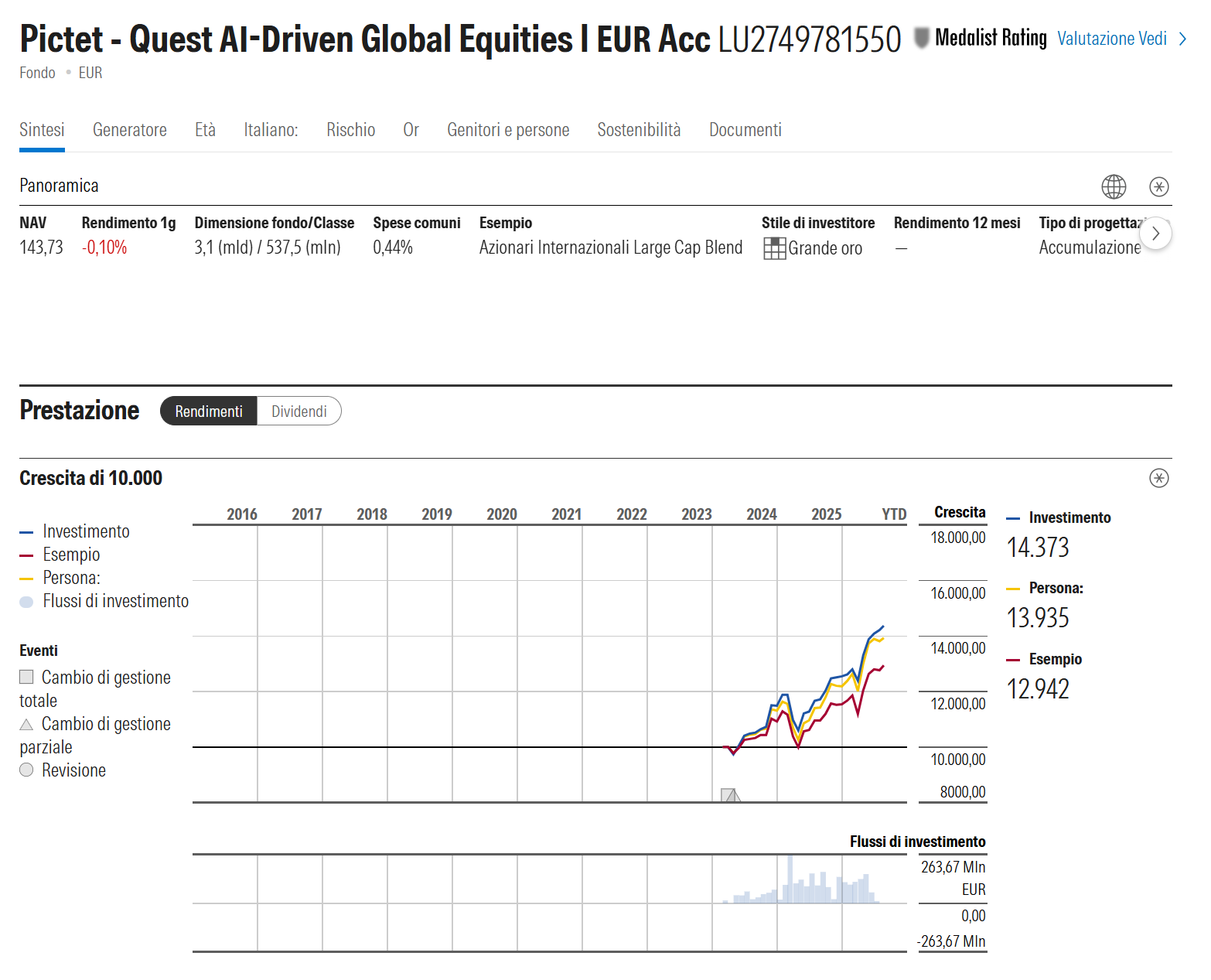Screen dimensions: 1211x980
Task: Toggle Cambio di gestione parziale event
Action: [x=95, y=735]
